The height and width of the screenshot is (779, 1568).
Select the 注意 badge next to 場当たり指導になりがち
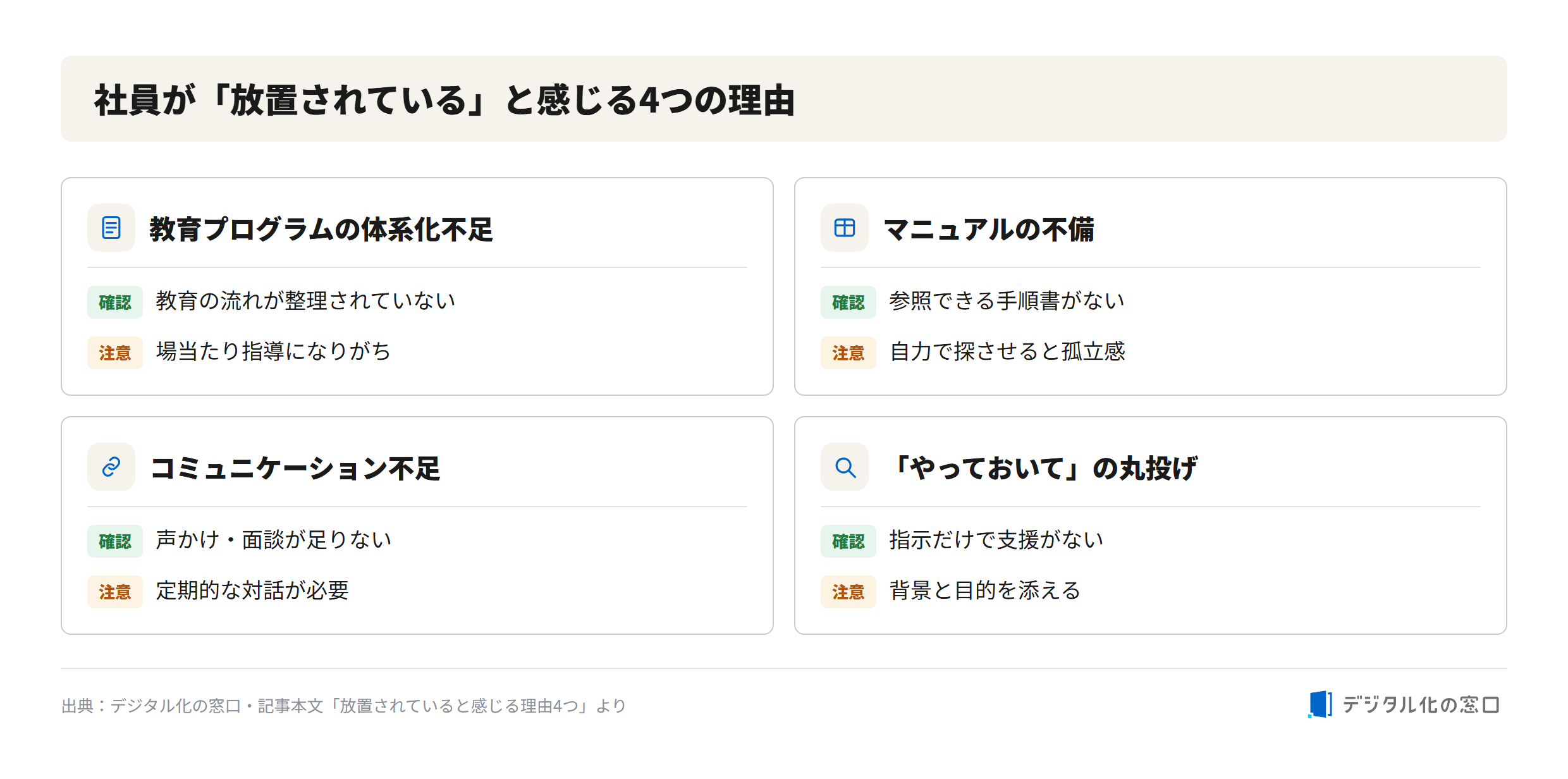pyautogui.click(x=115, y=353)
